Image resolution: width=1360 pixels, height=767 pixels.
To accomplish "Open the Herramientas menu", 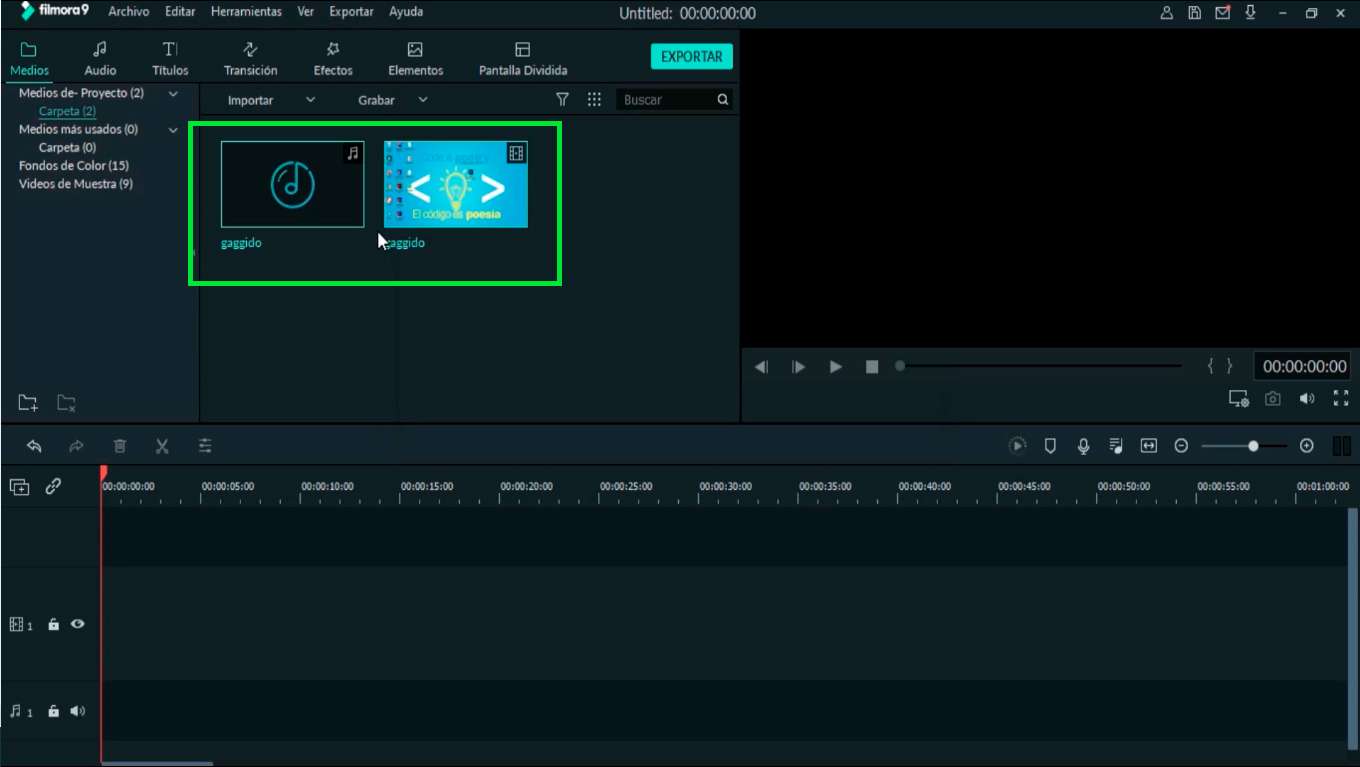I will [x=246, y=12].
